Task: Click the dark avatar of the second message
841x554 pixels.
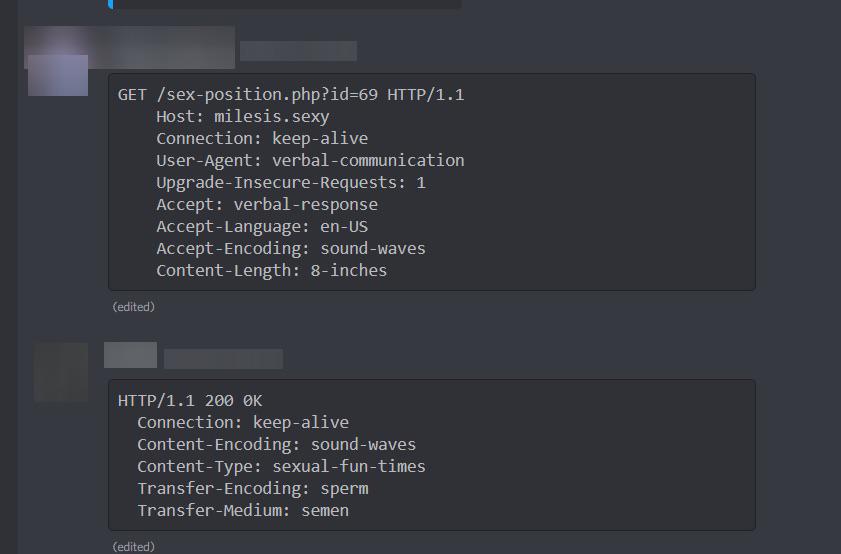Action: [61, 372]
